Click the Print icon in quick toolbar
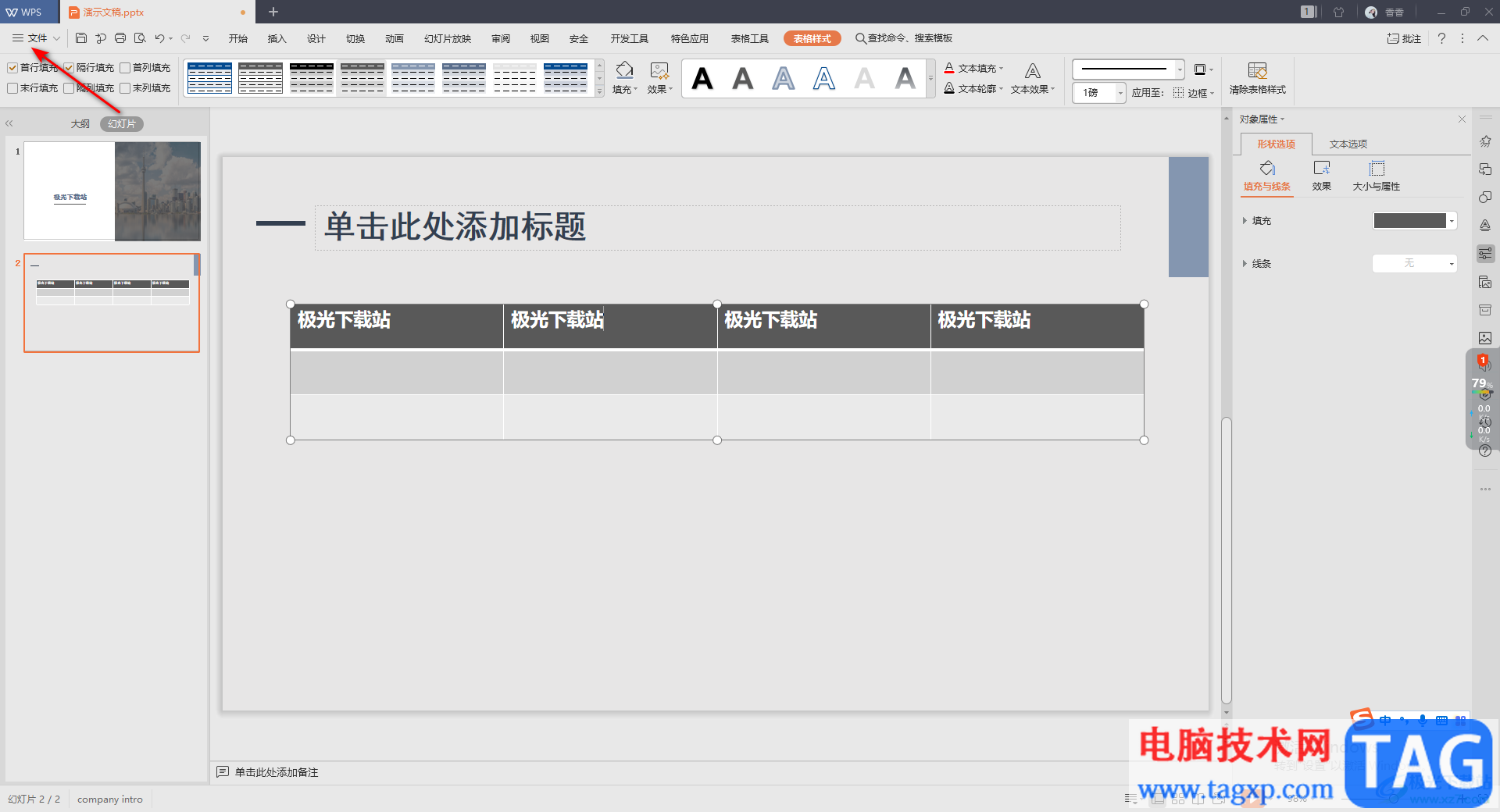The height and width of the screenshot is (812, 1500). click(120, 38)
